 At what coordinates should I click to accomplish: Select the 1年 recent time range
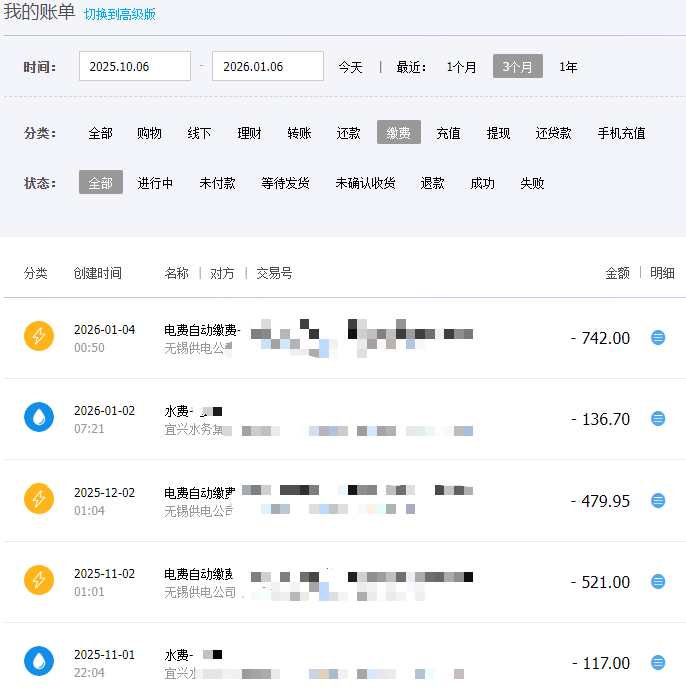click(568, 67)
